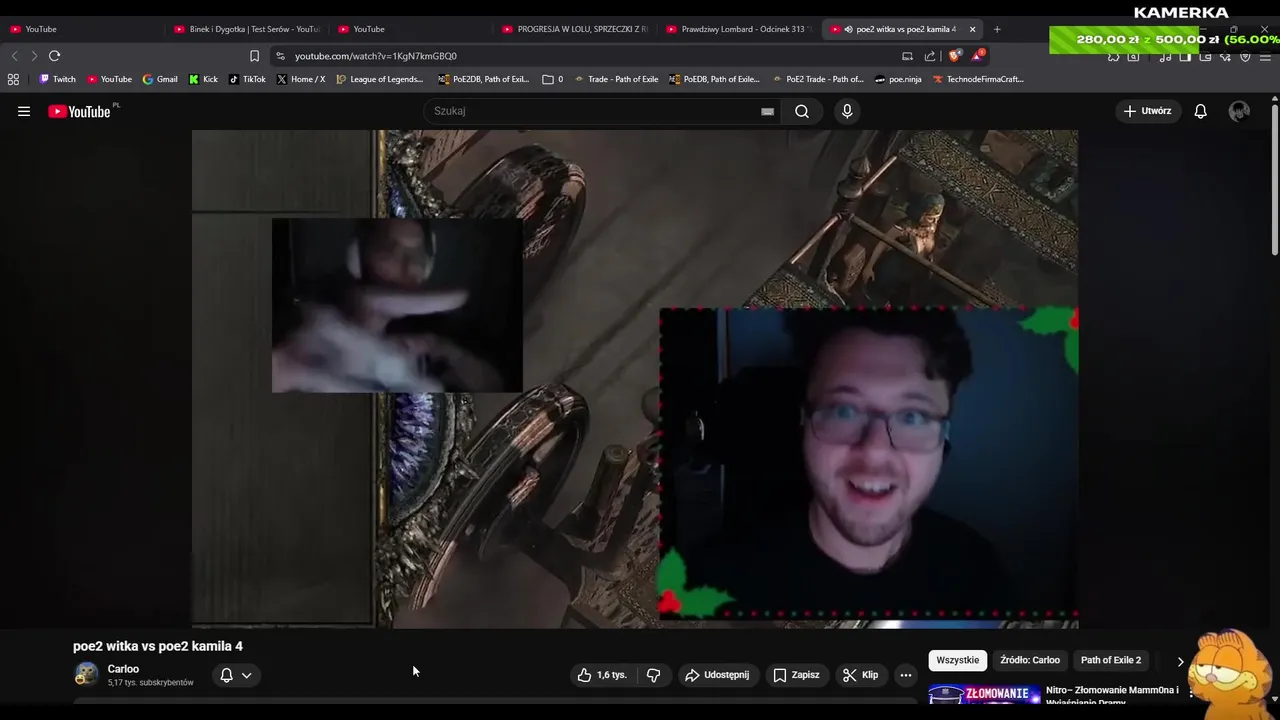Open TechnodeFirmaCraft bookmark

point(978,79)
